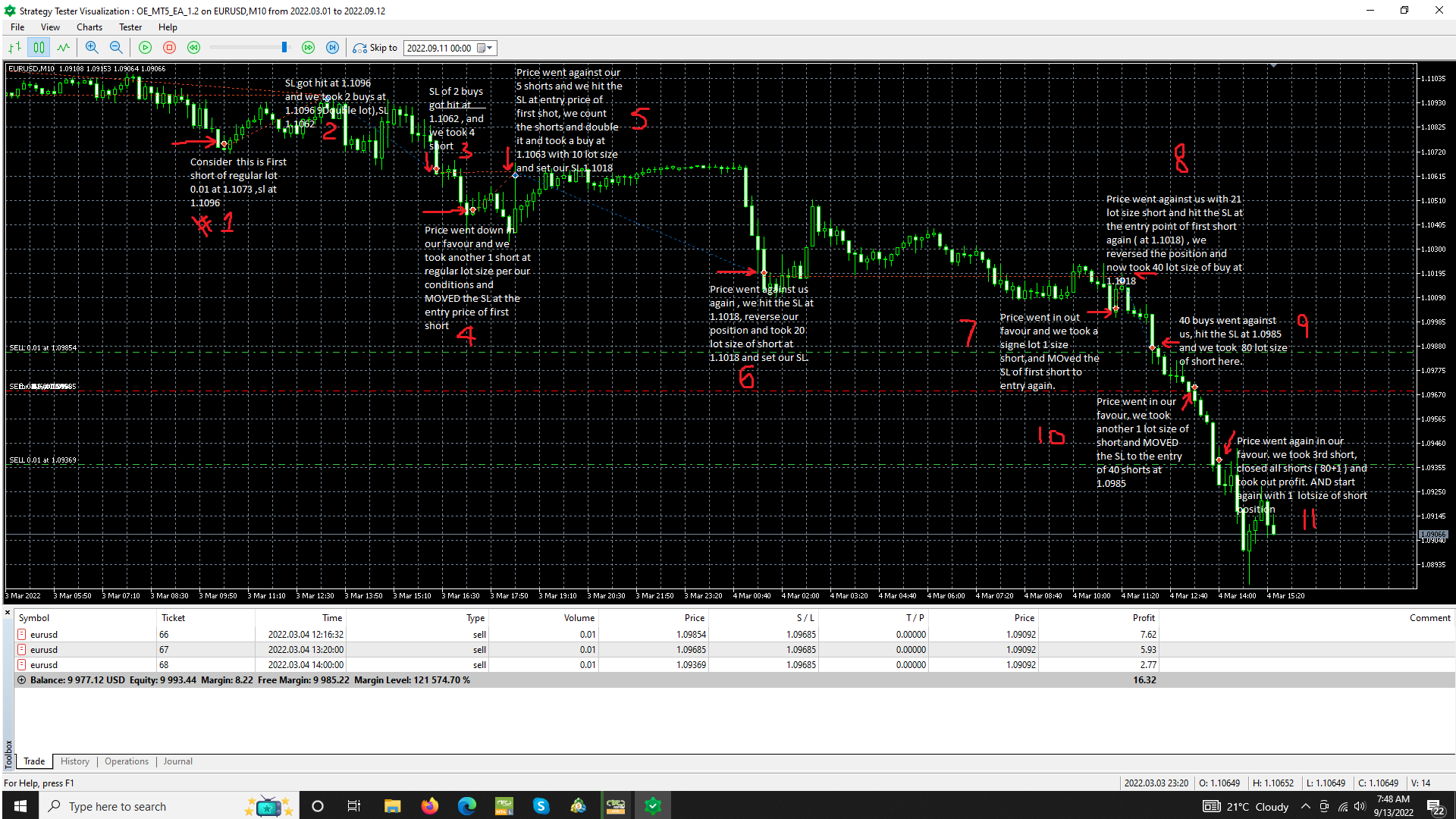Rewind the visual test playback
Image resolution: width=1456 pixels, height=819 pixels.
193,47
